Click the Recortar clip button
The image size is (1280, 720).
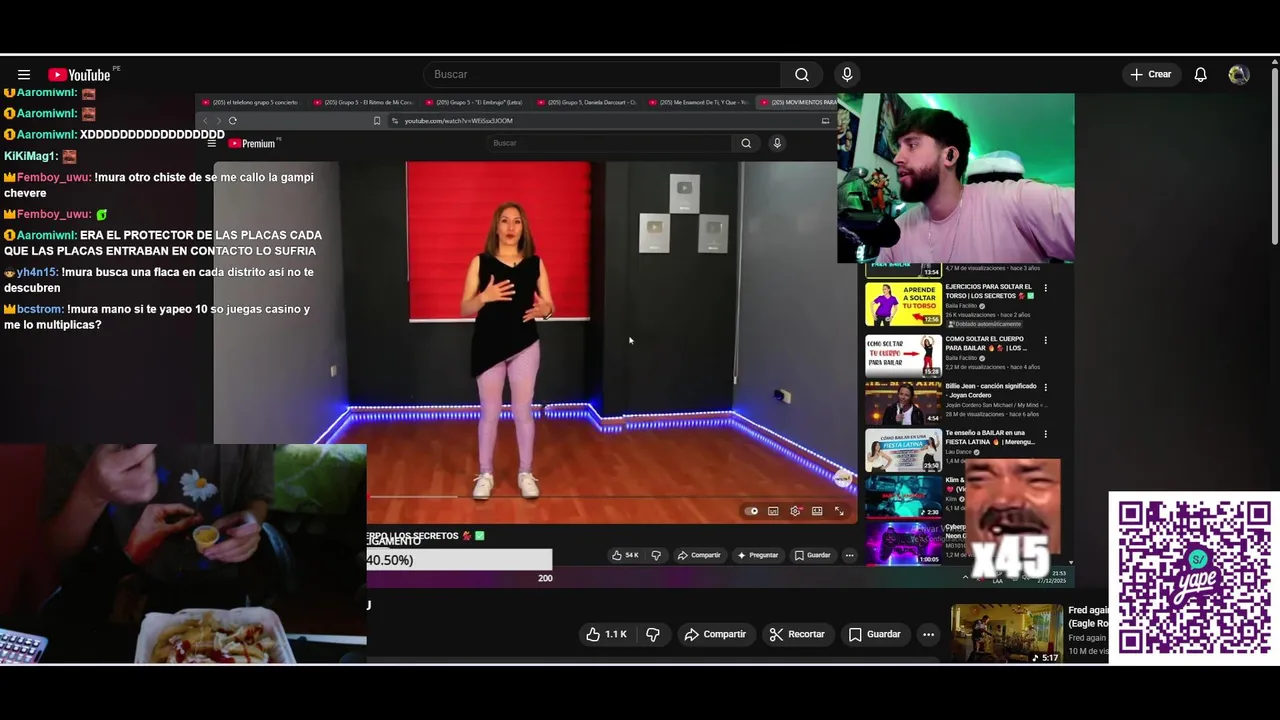tap(797, 634)
